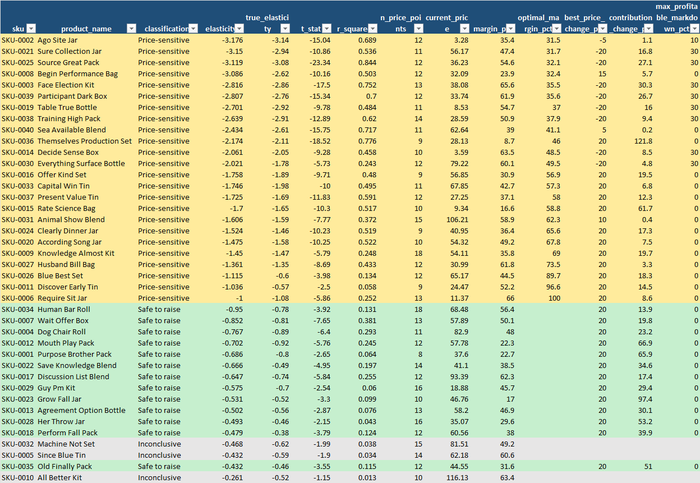Select cell SKU-0002
Viewport: 700px width, 483px height.
pos(18,40)
